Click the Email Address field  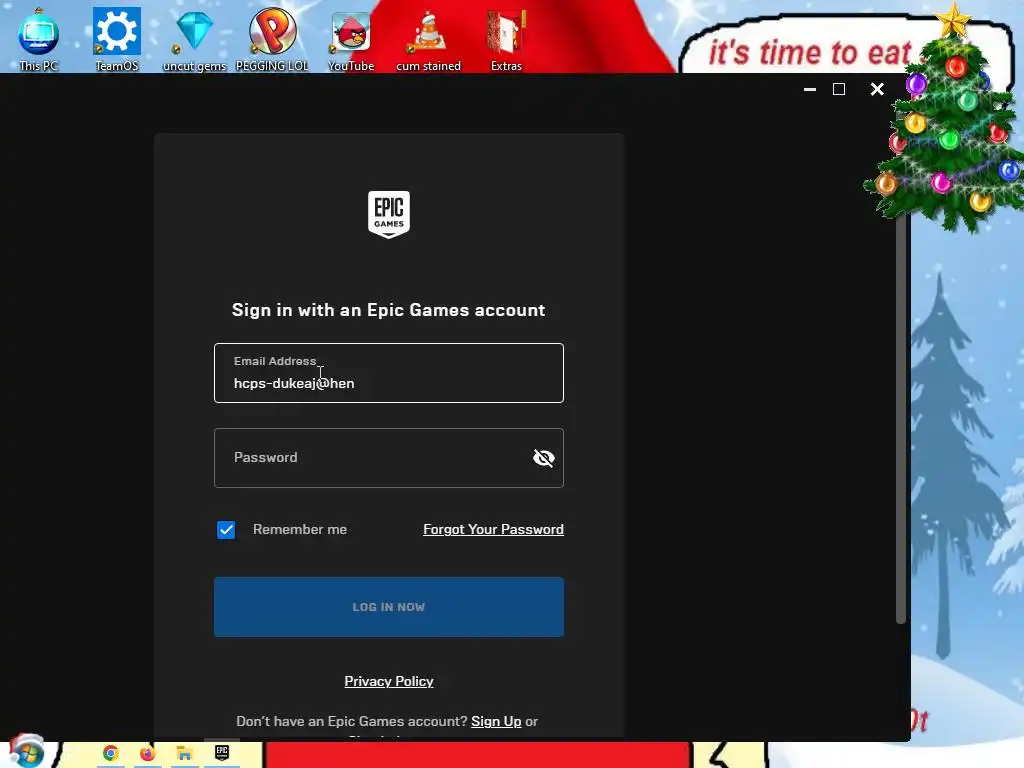(x=389, y=373)
